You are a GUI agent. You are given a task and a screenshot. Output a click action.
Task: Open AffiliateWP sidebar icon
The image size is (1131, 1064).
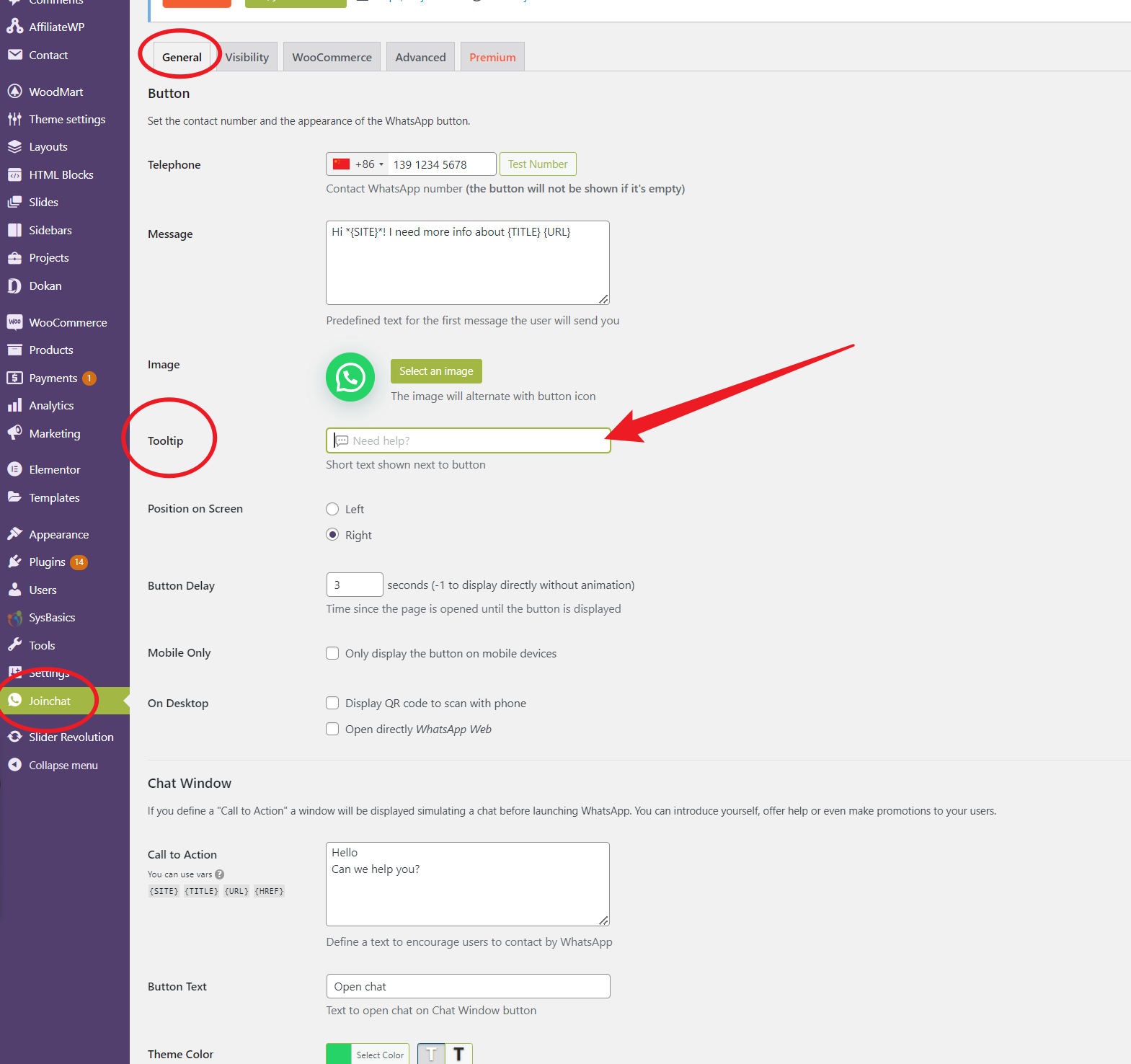14,27
